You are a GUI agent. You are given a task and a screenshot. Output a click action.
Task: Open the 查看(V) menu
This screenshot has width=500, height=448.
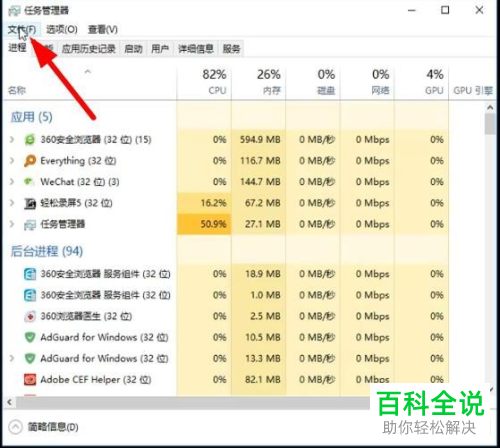[x=103, y=30]
